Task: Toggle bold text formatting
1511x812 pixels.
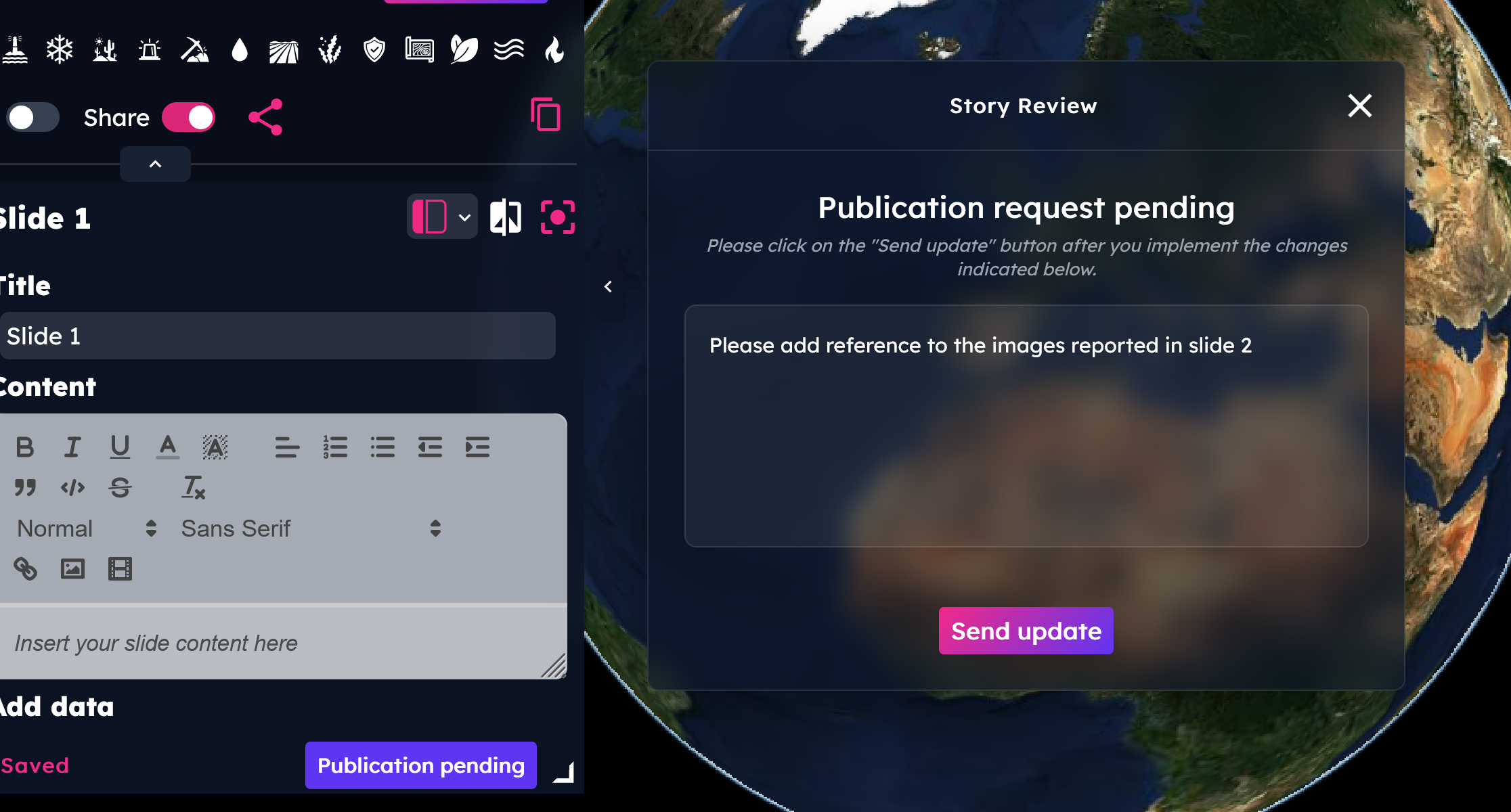Action: coord(25,447)
